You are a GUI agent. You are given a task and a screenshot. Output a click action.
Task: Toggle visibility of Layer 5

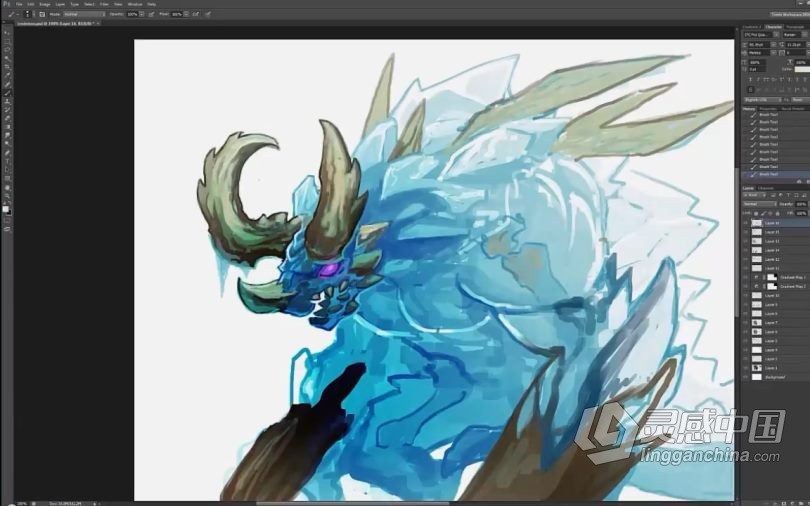pyautogui.click(x=745, y=341)
